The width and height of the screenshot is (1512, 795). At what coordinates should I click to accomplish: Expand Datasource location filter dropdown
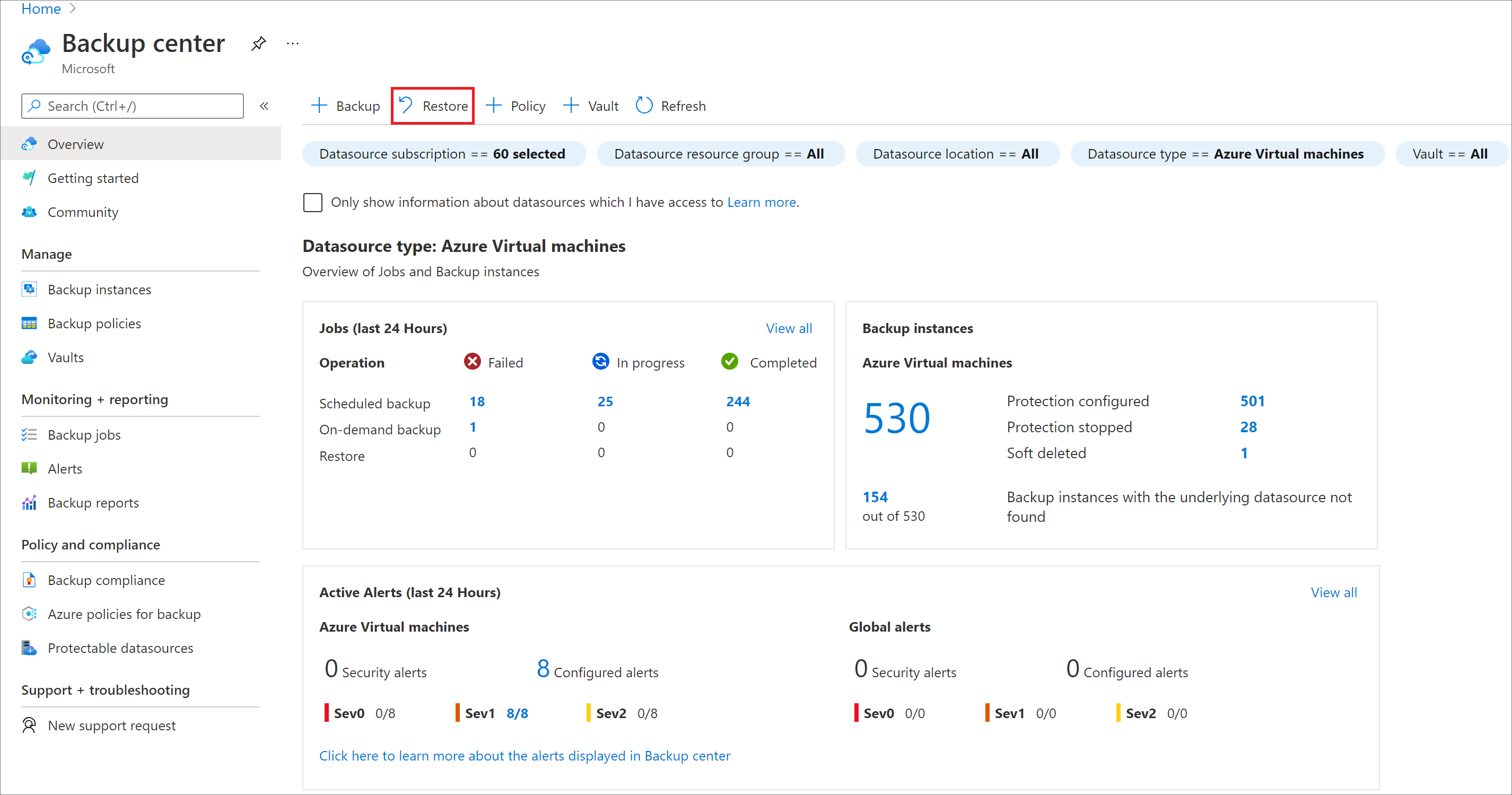pos(957,154)
